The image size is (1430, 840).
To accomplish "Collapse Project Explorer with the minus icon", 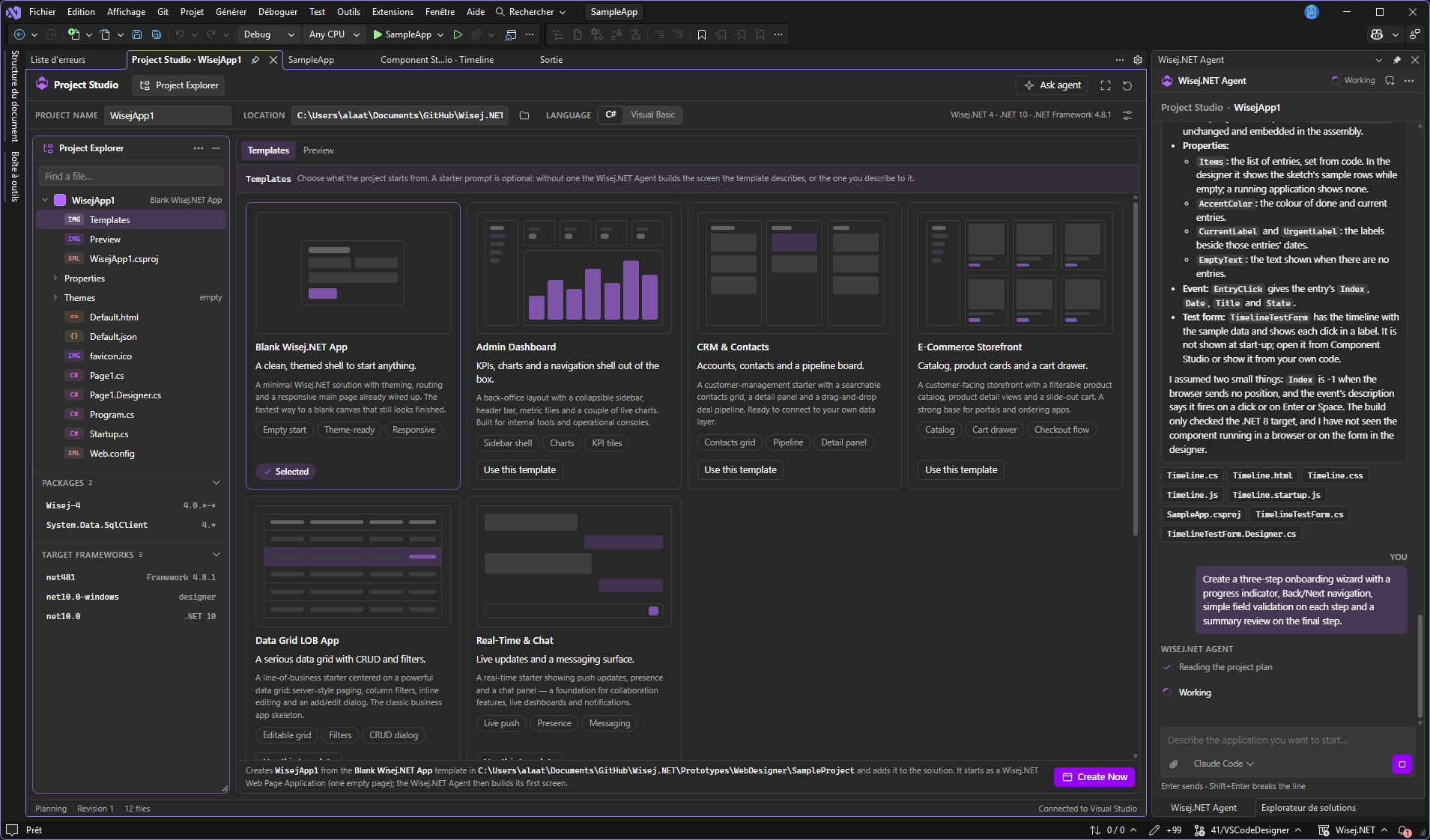I will 216,148.
